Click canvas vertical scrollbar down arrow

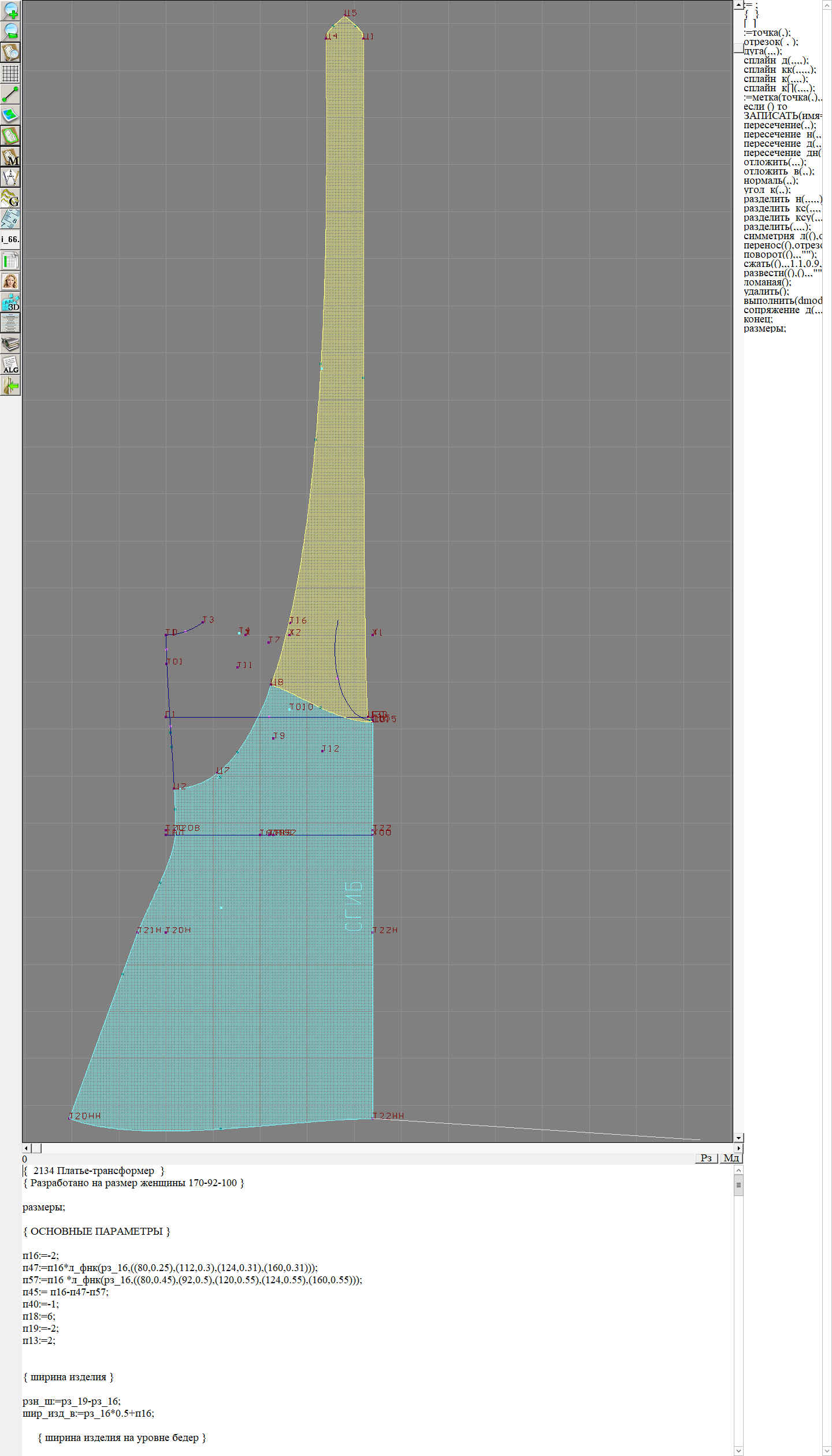click(738, 1138)
